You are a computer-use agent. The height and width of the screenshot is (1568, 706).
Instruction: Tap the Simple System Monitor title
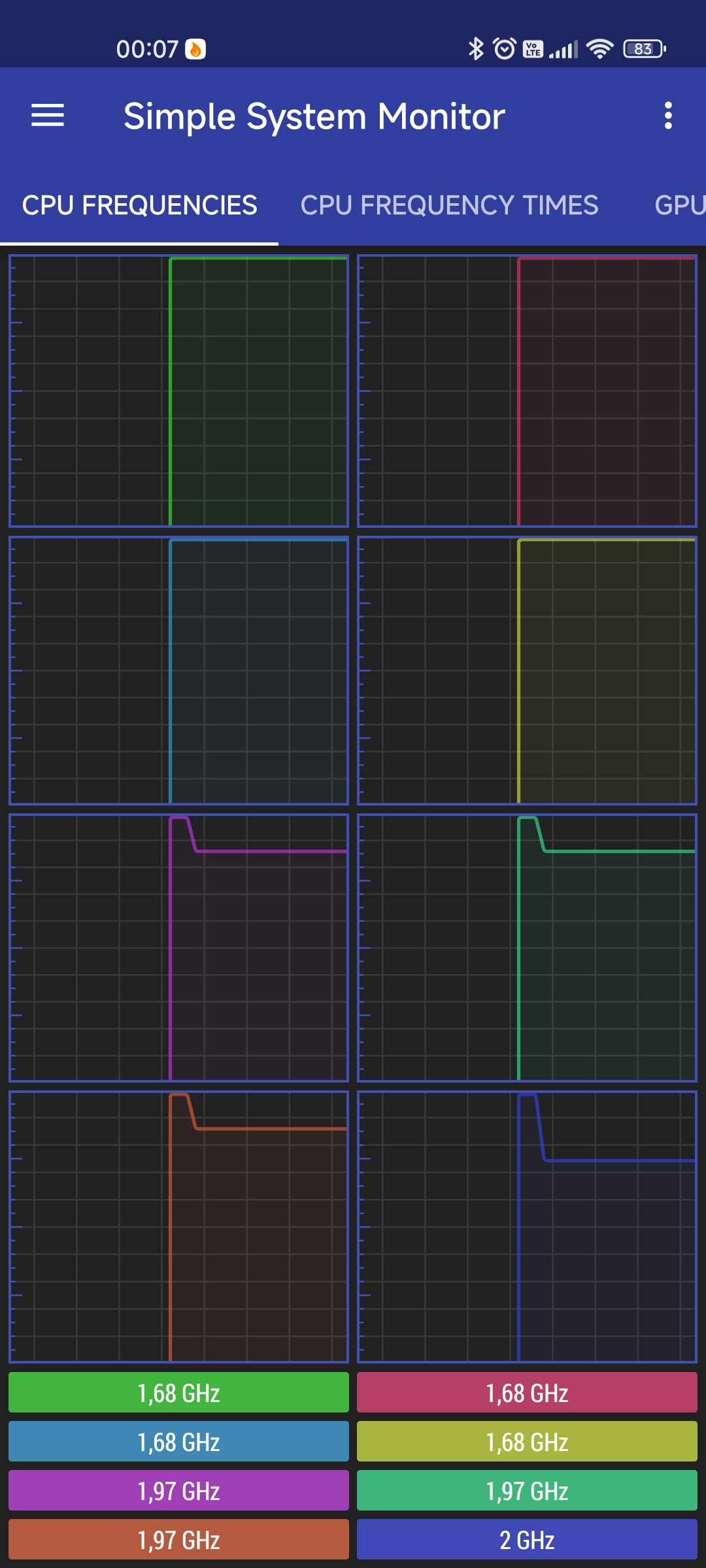(314, 117)
